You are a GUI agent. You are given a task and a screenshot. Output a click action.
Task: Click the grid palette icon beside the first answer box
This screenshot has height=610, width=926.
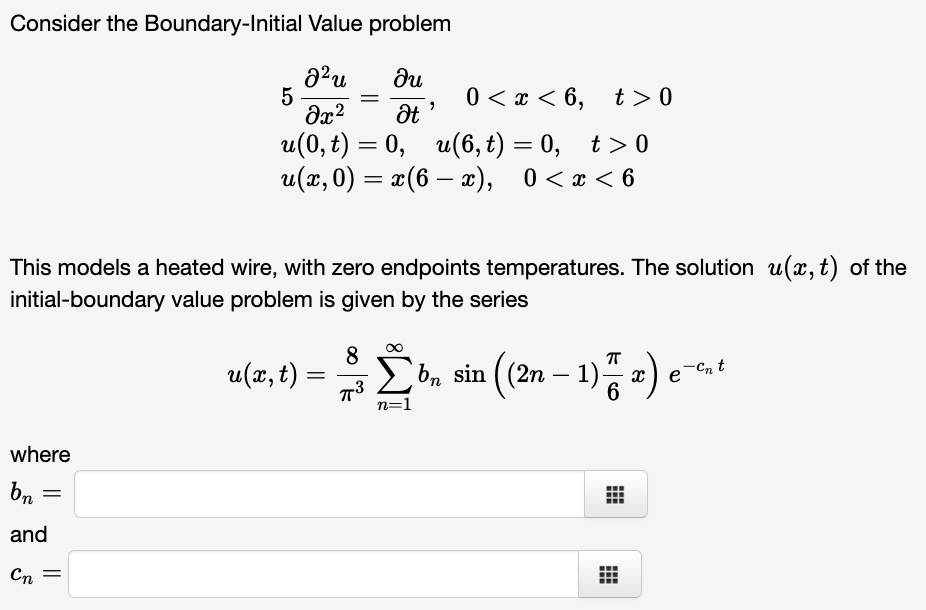(x=614, y=492)
